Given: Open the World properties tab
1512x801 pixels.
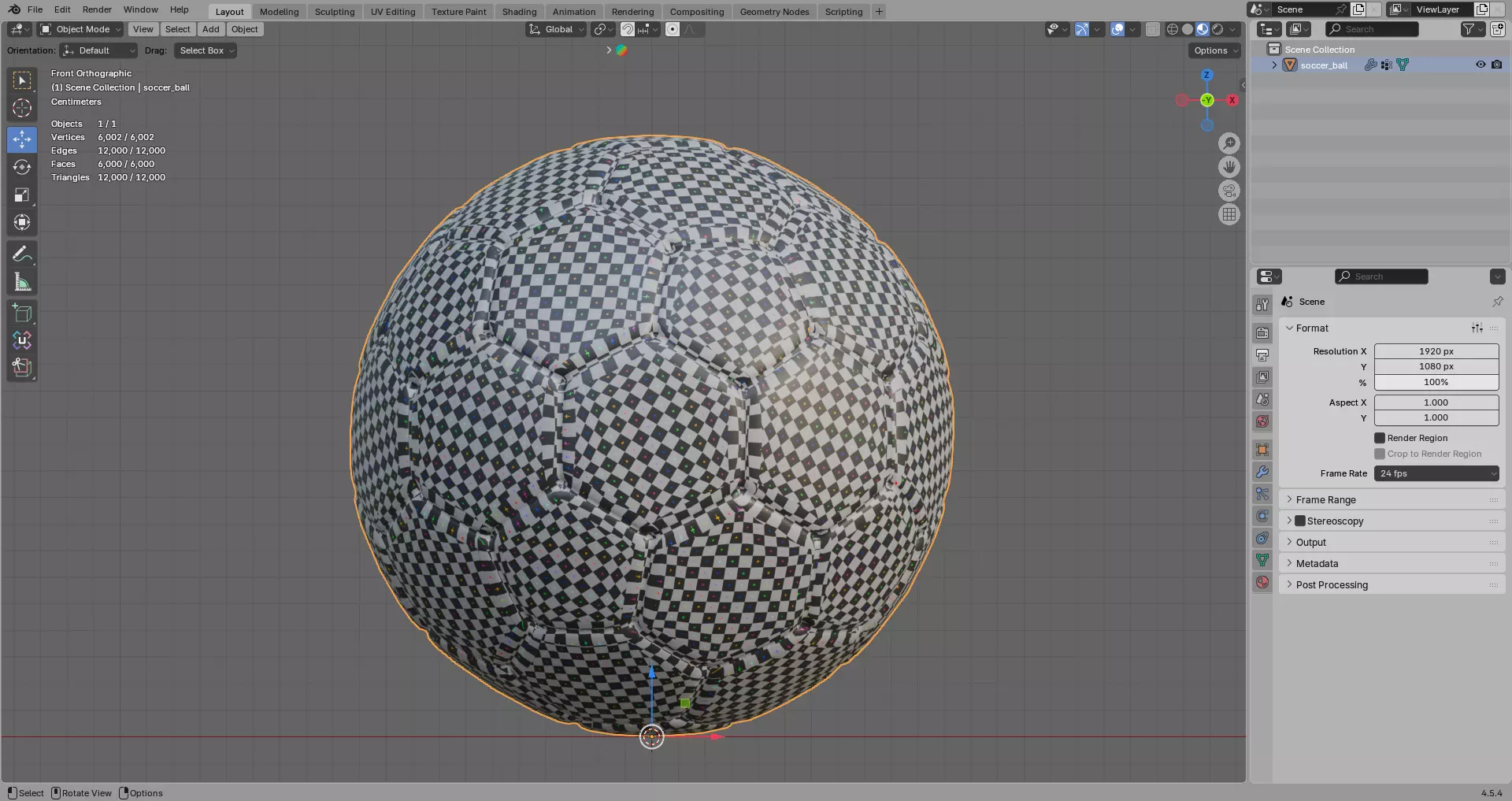Looking at the screenshot, I should (x=1262, y=421).
